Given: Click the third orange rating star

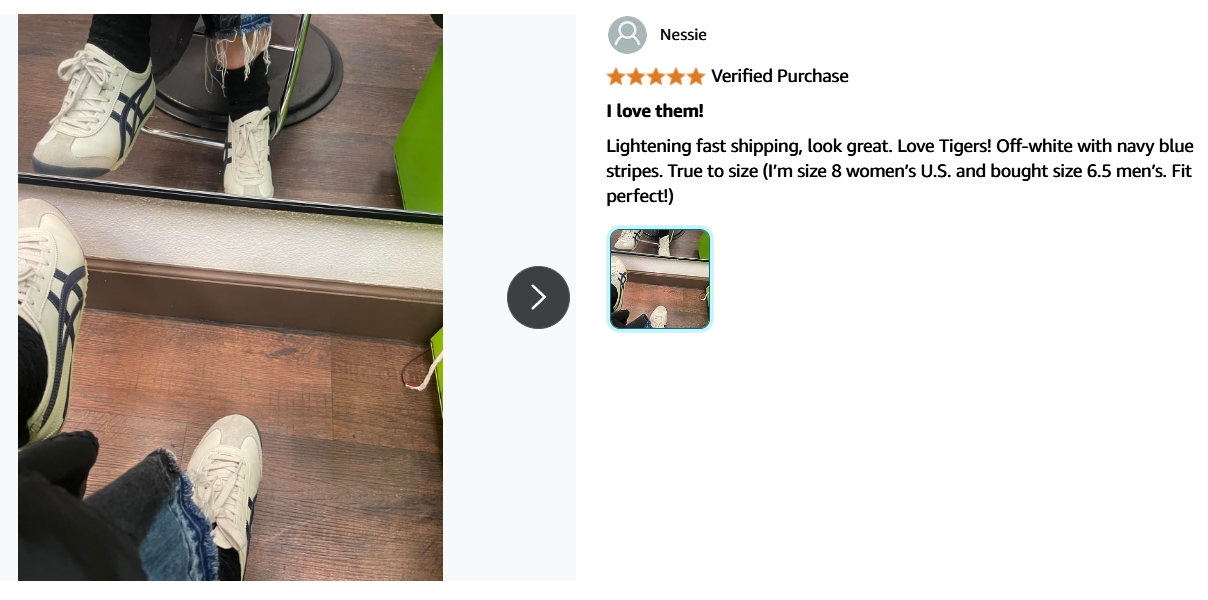Looking at the screenshot, I should click(656, 76).
